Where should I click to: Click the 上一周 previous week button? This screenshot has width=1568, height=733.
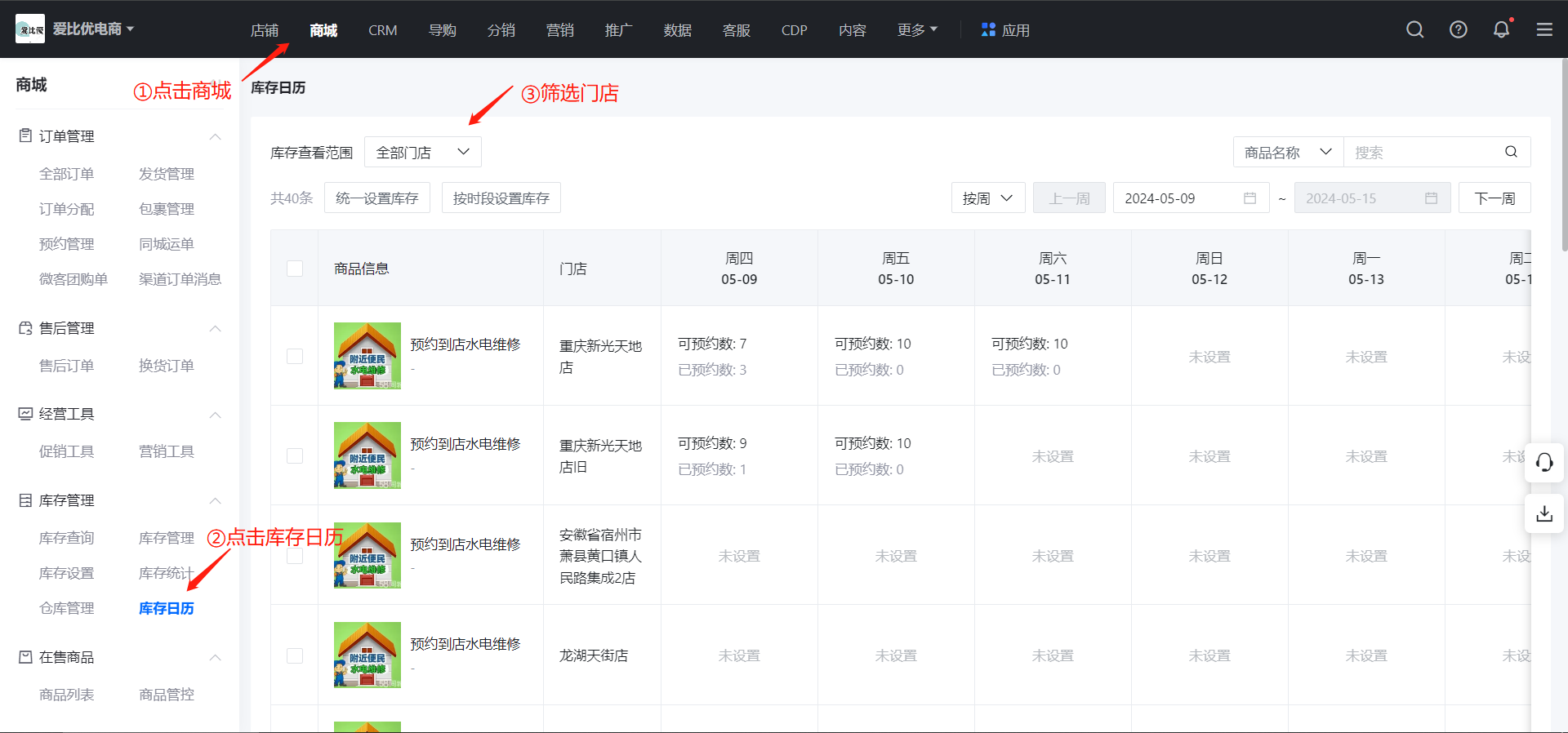pos(1069,198)
